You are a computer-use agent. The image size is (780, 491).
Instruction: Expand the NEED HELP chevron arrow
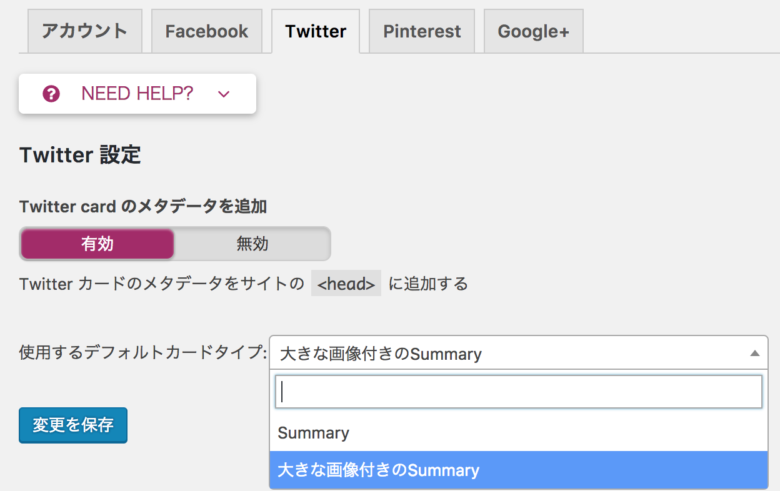click(x=223, y=94)
